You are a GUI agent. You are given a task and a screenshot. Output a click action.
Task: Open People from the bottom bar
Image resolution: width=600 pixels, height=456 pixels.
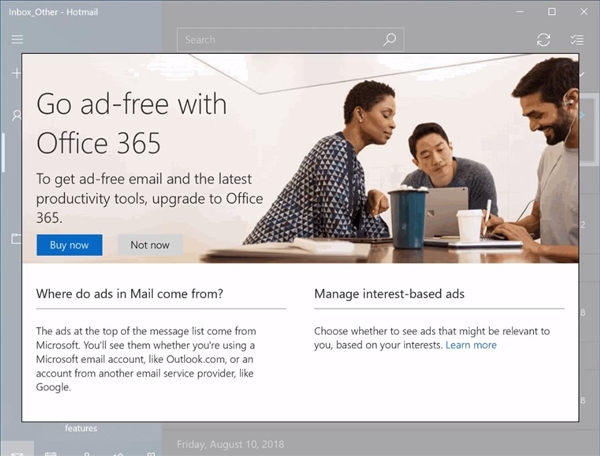click(85, 453)
